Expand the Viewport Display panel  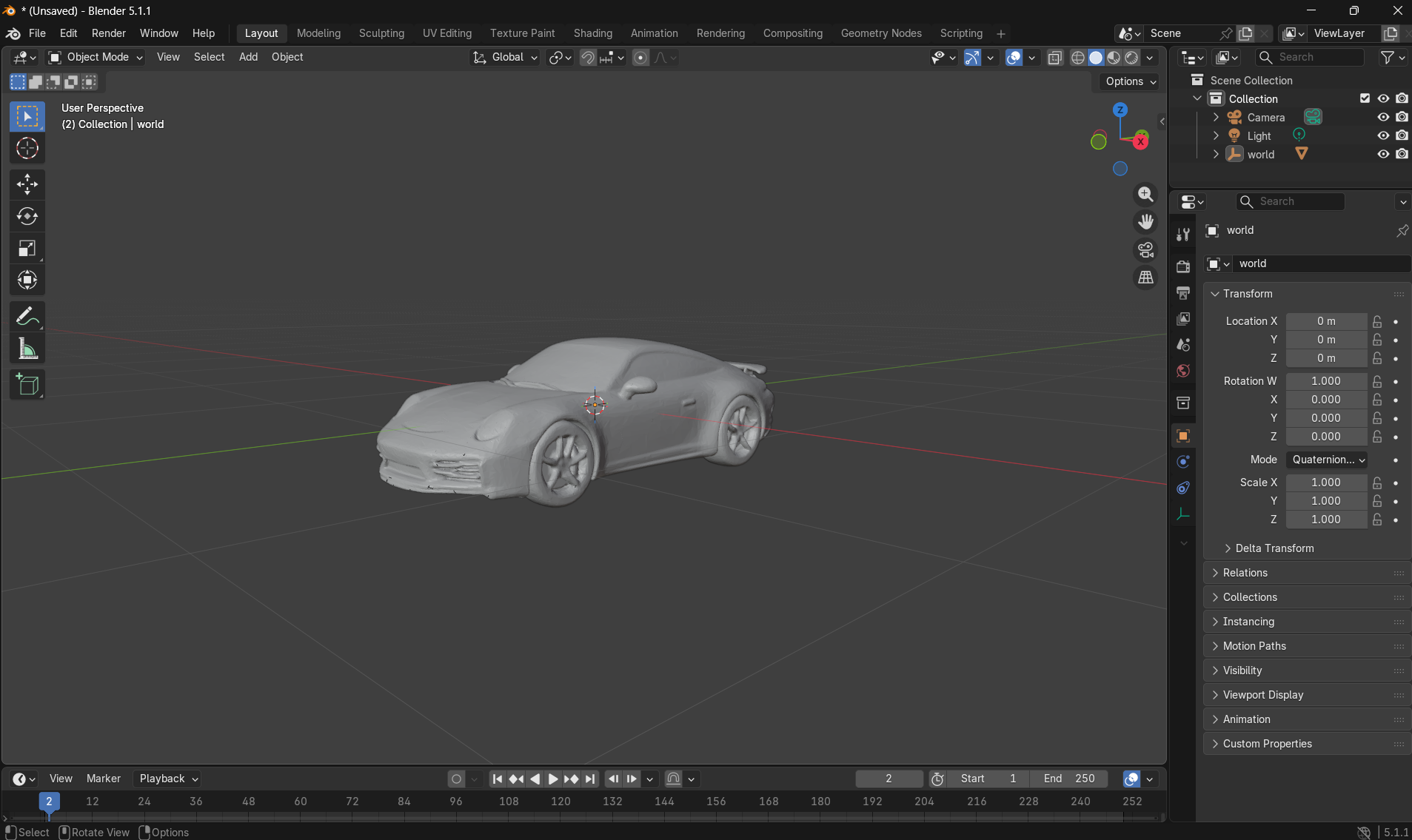(1307, 695)
